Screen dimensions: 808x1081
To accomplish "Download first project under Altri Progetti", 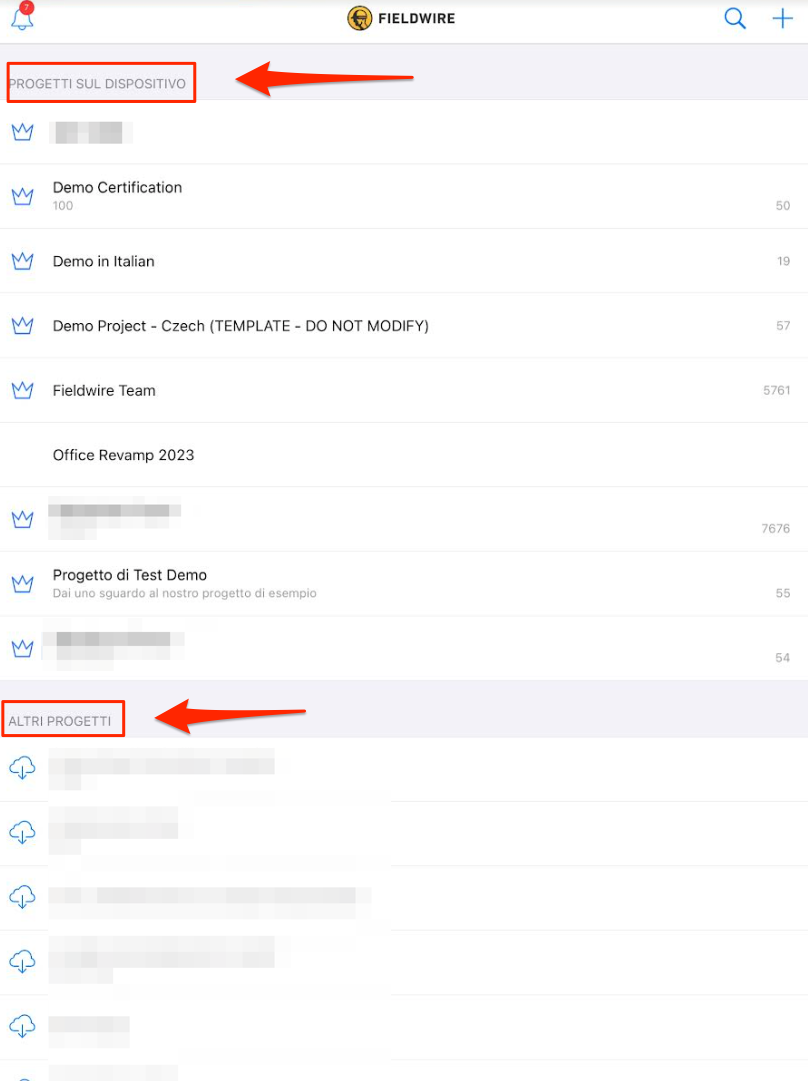I will pos(22,767).
